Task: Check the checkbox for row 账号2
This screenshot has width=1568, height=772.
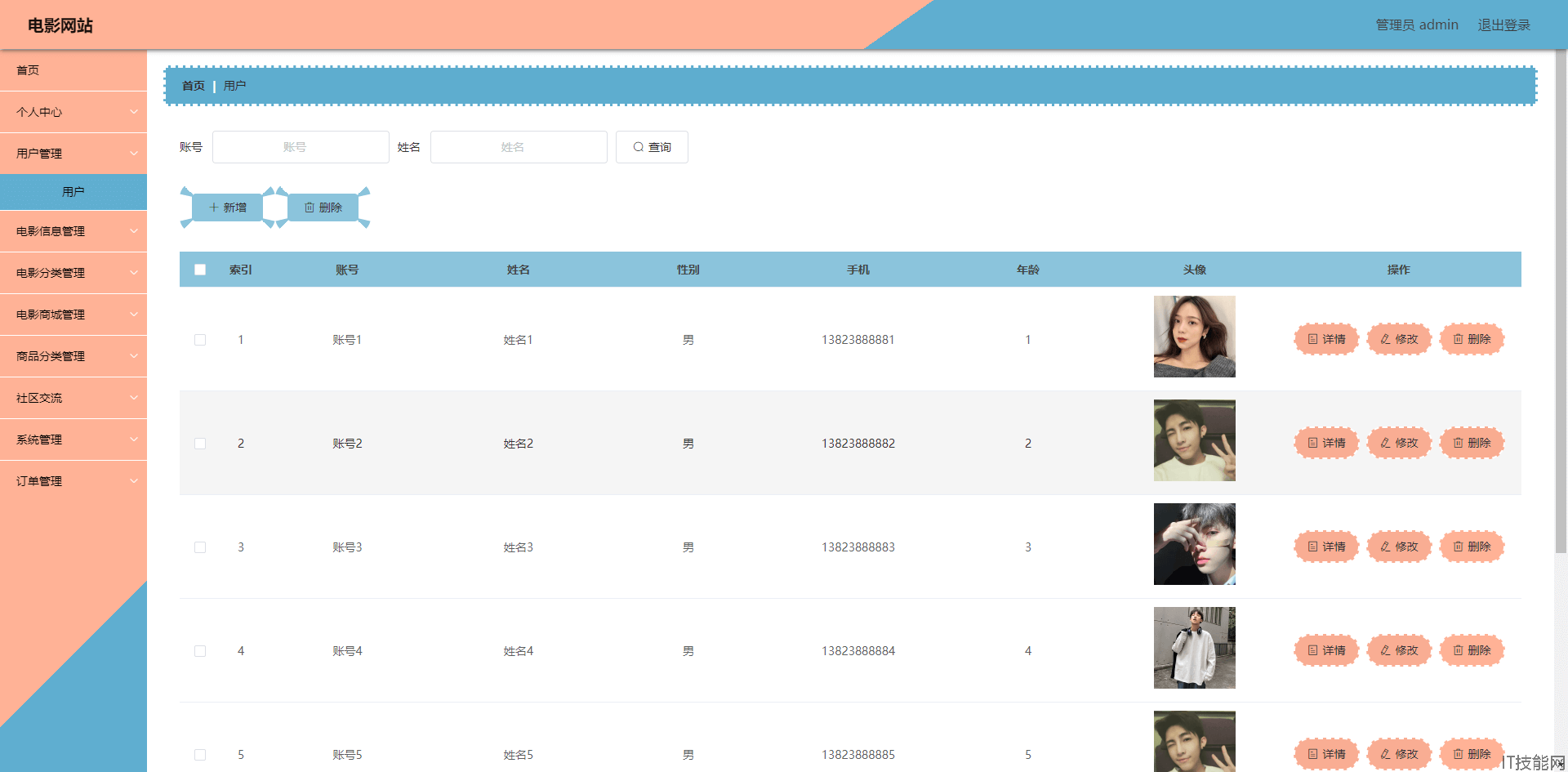Action: (200, 444)
